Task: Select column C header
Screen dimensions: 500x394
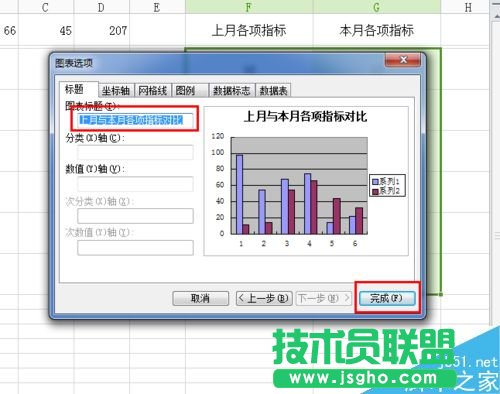Action: tap(46, 7)
